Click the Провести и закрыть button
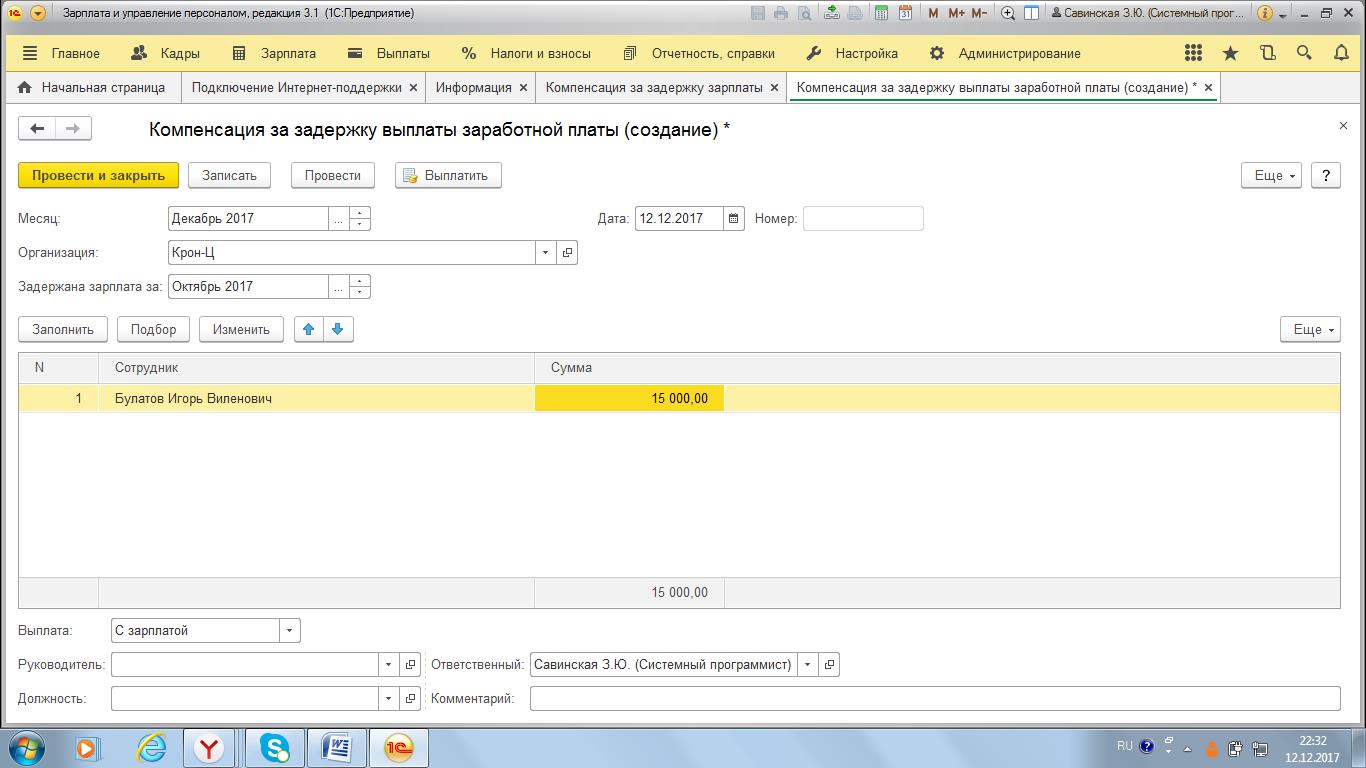Viewport: 1366px width, 768px height. tap(98, 175)
